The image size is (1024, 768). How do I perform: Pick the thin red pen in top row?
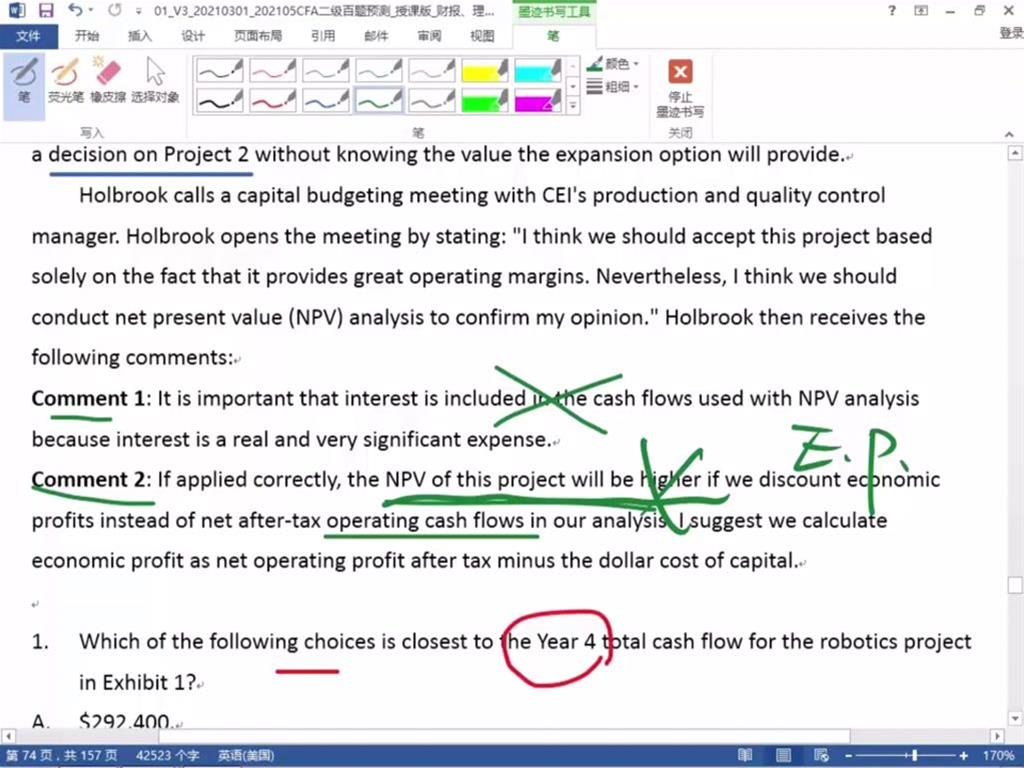[x=273, y=71]
